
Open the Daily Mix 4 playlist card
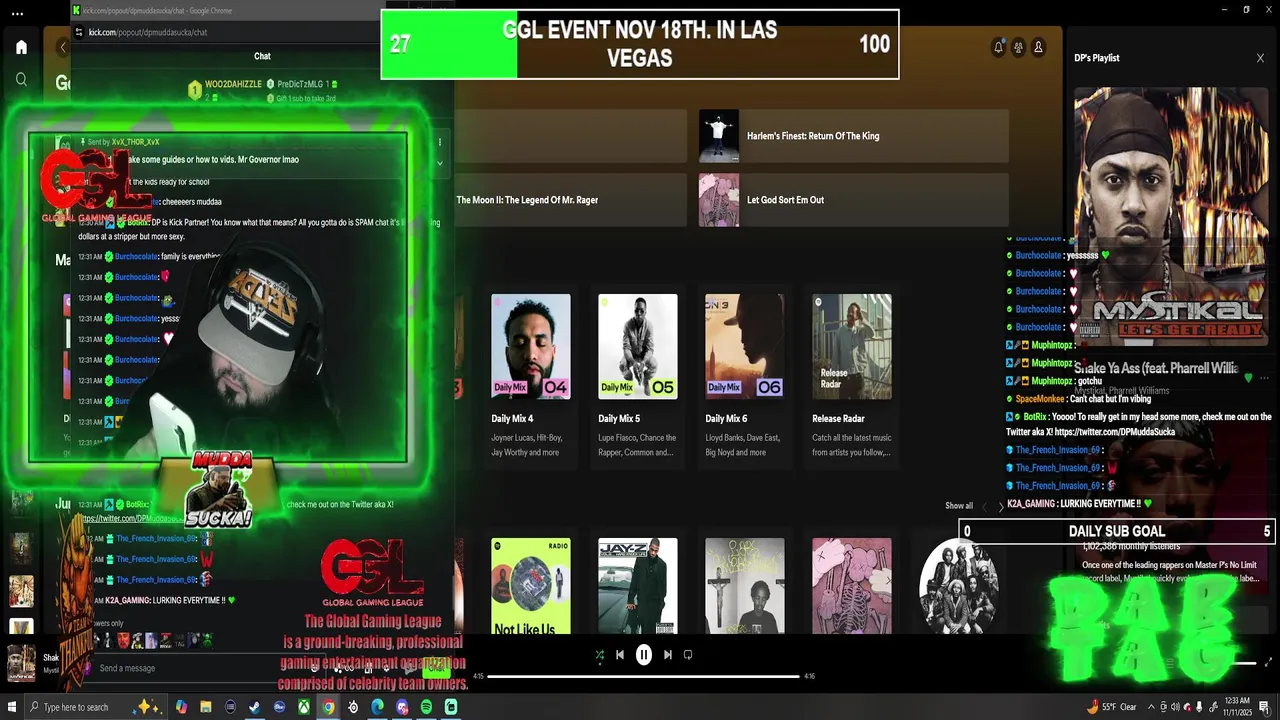[x=531, y=376]
